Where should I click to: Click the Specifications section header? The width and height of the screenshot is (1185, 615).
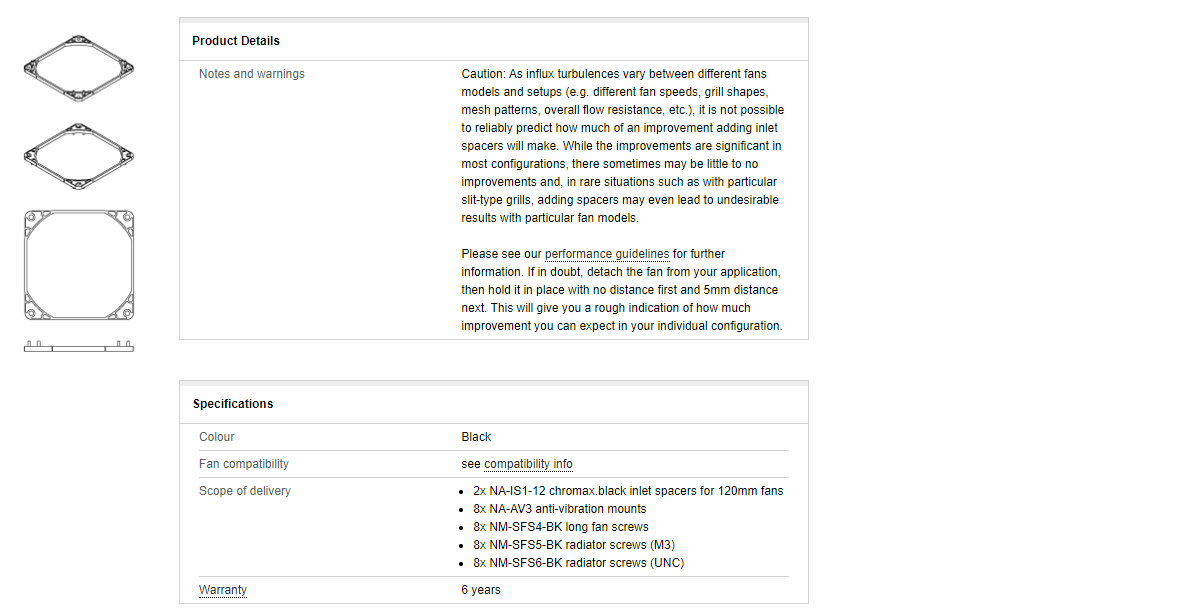[x=233, y=404]
